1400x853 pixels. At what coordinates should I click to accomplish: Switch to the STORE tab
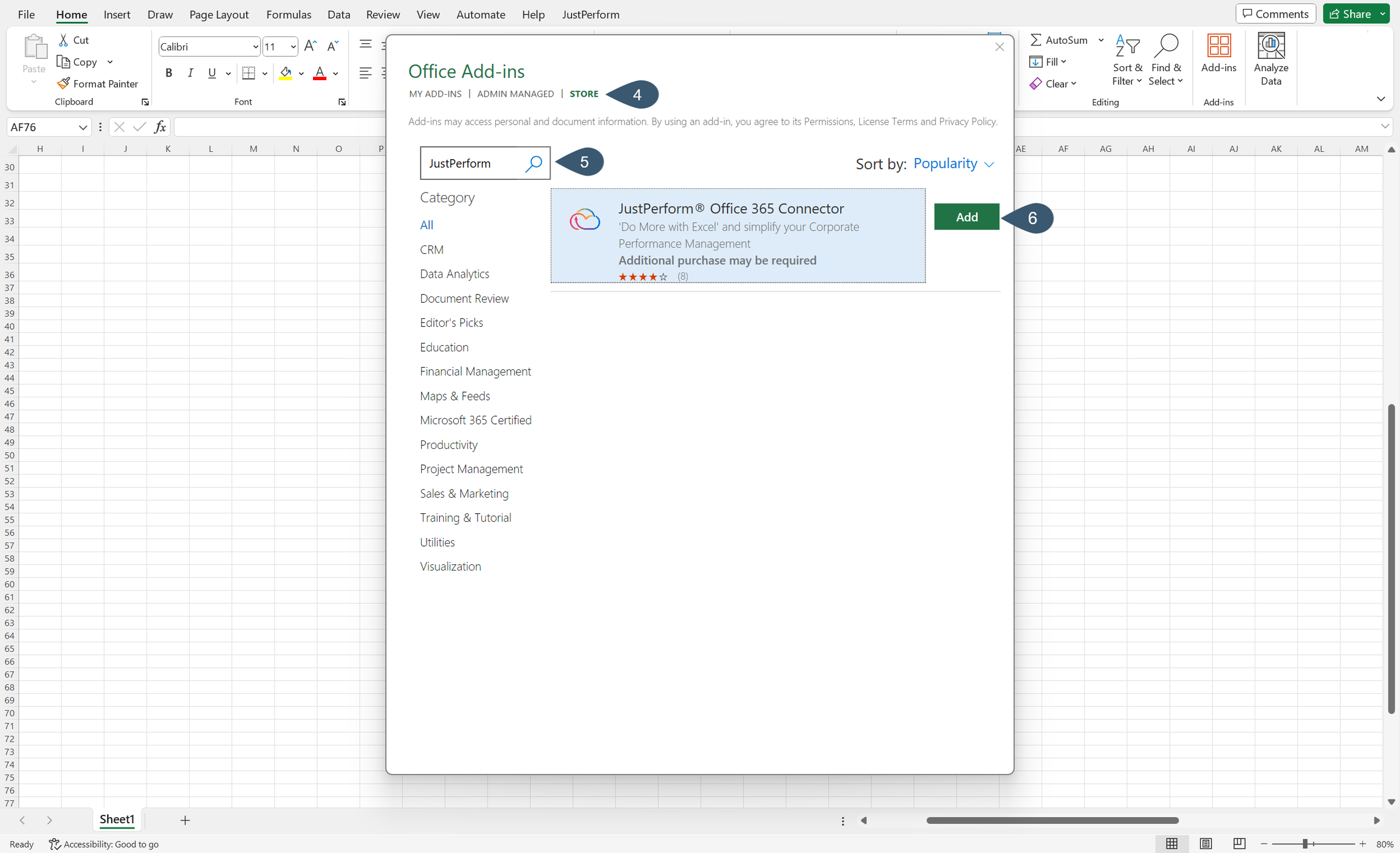pos(583,94)
